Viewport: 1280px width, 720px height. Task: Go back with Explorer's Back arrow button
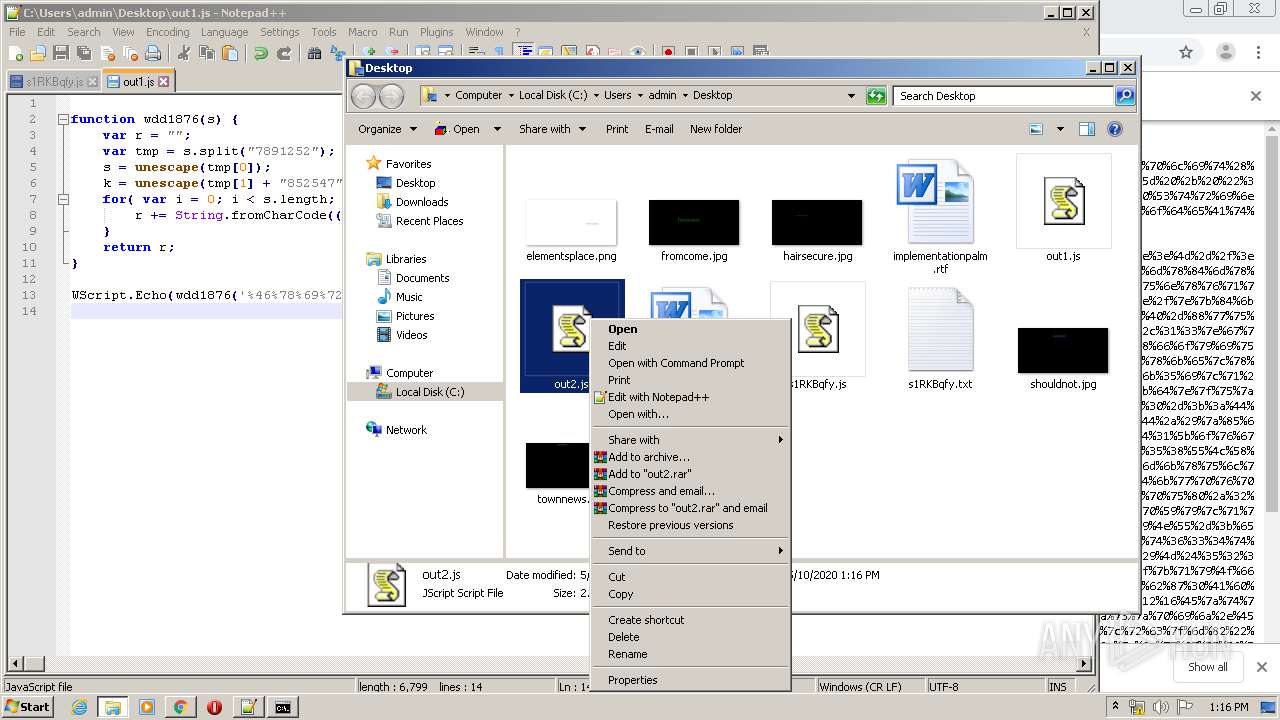pyautogui.click(x=363, y=96)
